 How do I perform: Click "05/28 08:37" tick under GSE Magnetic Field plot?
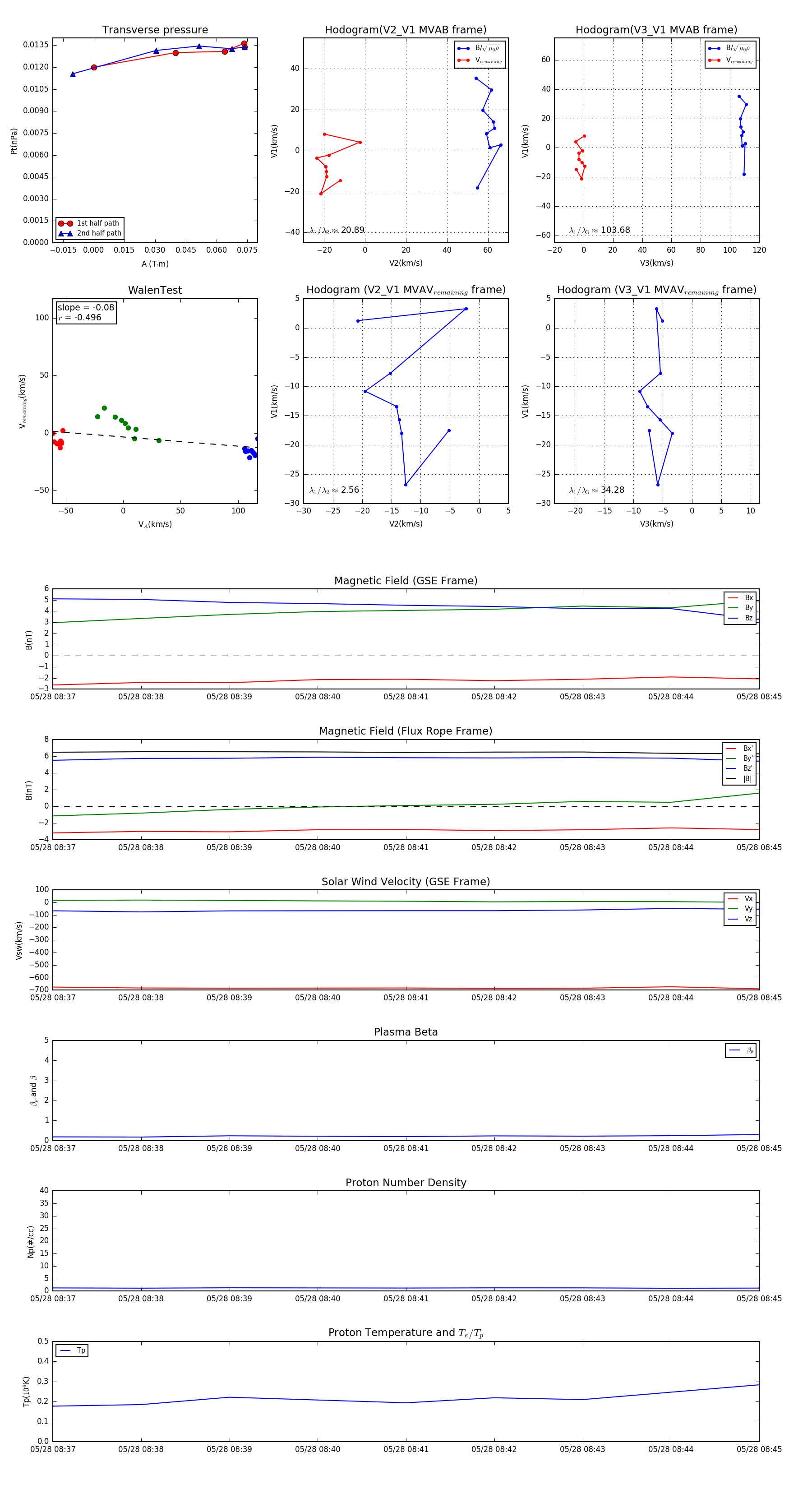click(x=53, y=697)
